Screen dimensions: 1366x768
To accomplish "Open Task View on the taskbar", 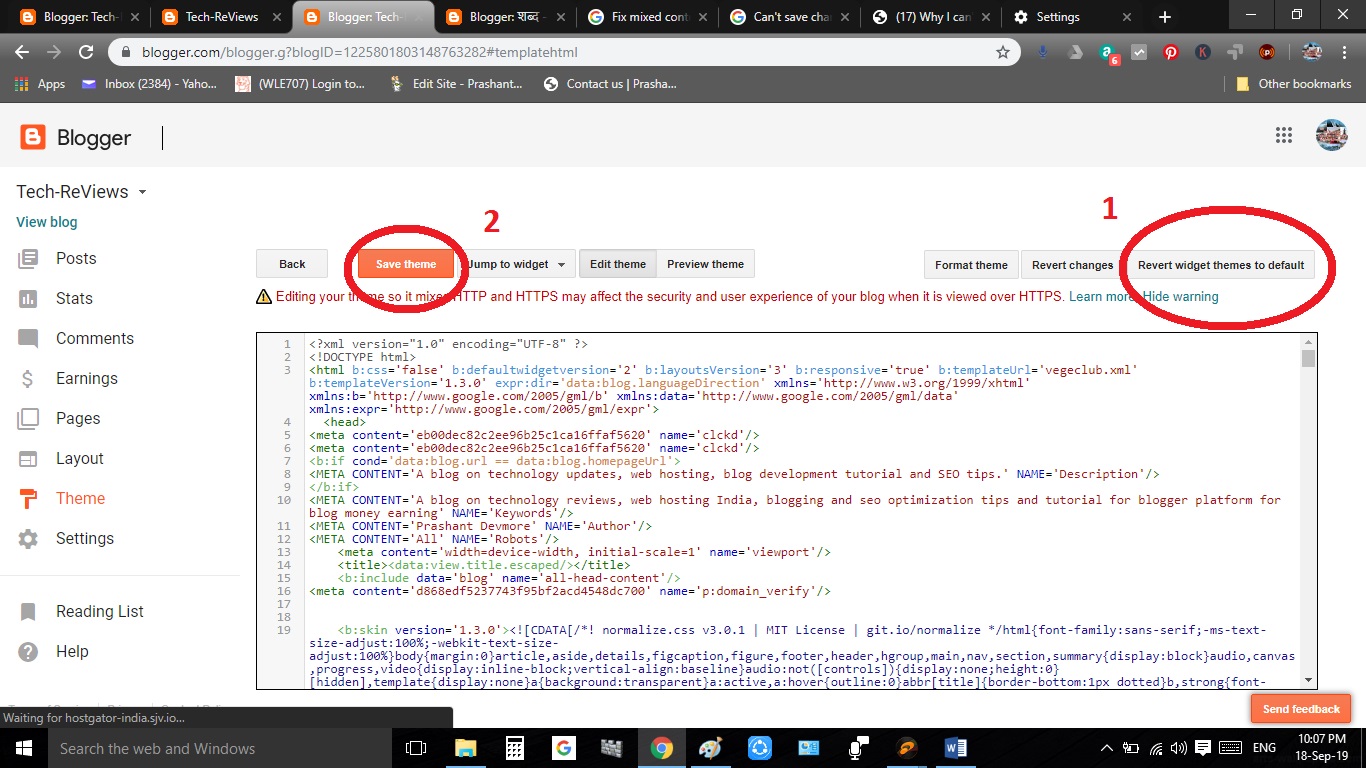I will tap(416, 748).
